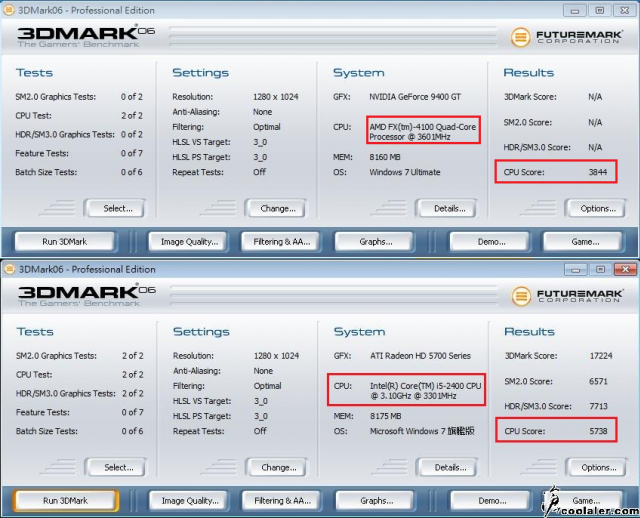This screenshot has width=640, height=518.
Task: Open Details... in top window System panel
Action: click(x=446, y=208)
